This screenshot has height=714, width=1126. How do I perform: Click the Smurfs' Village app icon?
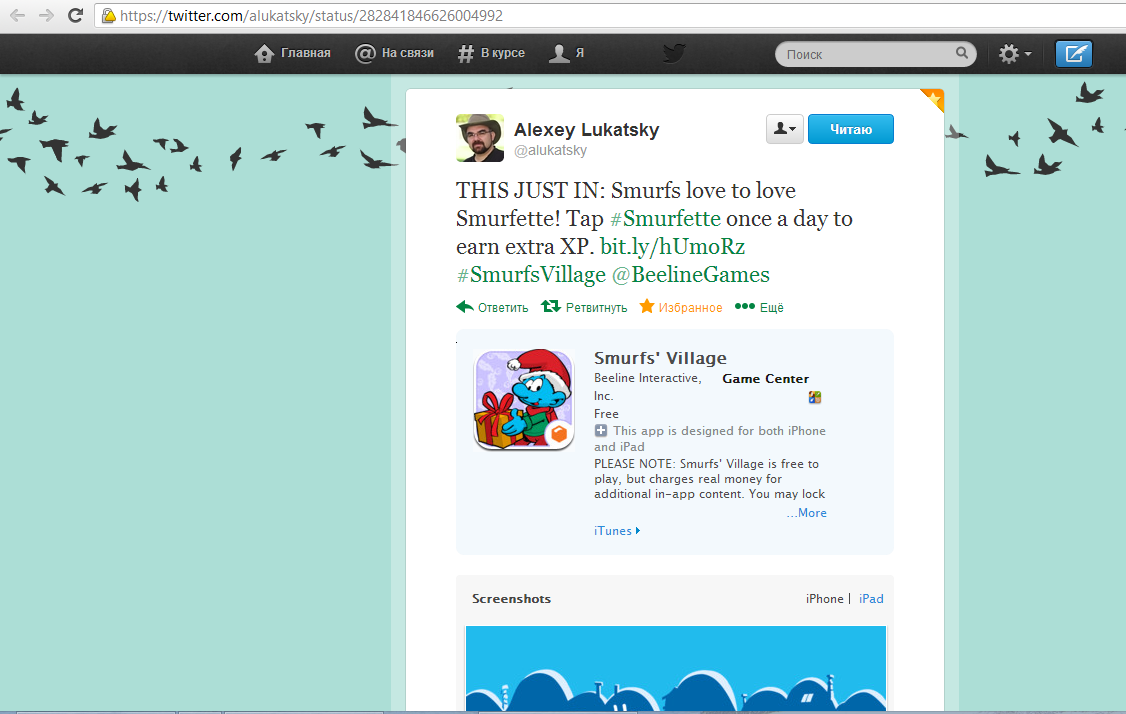(x=524, y=400)
